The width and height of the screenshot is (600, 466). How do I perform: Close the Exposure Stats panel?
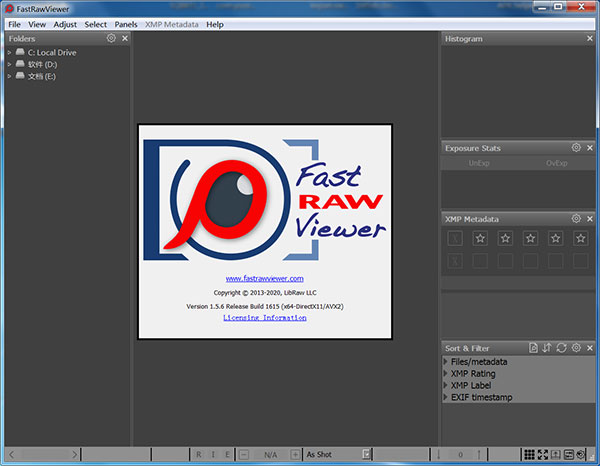tap(590, 148)
